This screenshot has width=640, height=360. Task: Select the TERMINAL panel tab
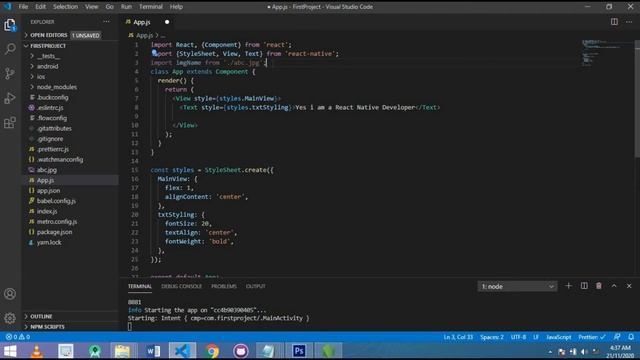click(140, 286)
